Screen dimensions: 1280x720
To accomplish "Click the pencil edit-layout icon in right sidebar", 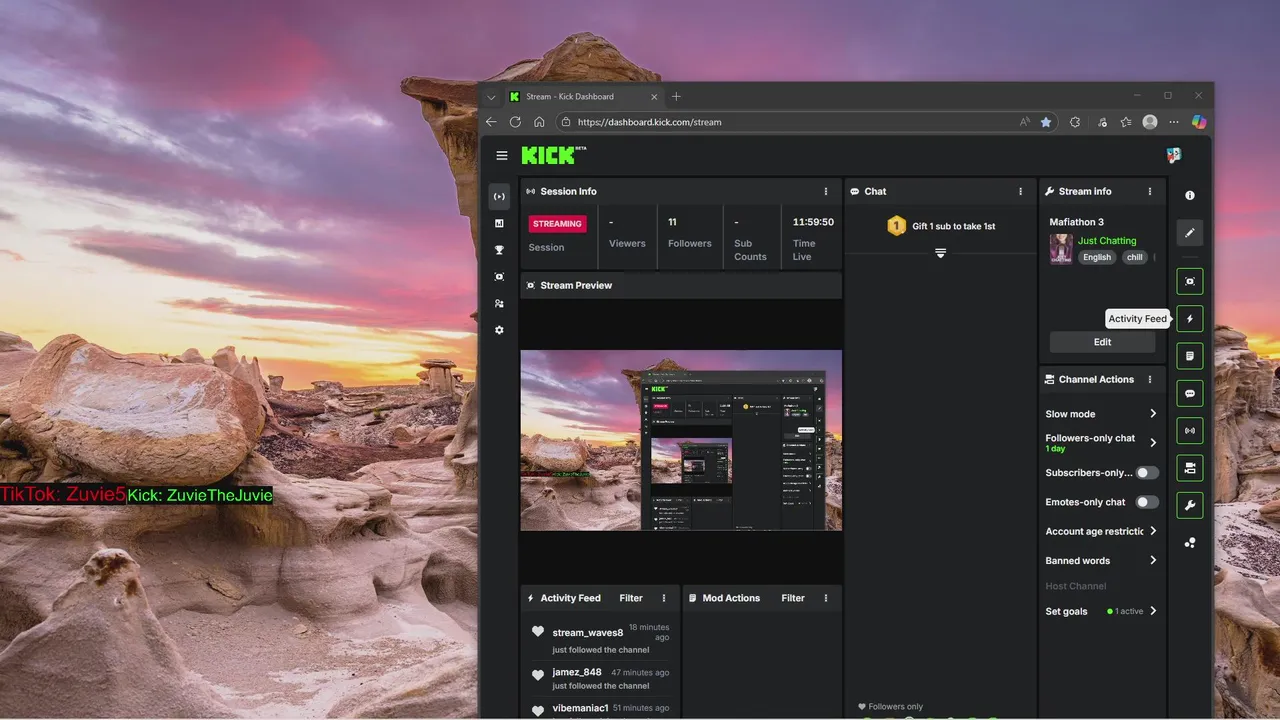I will [x=1190, y=233].
